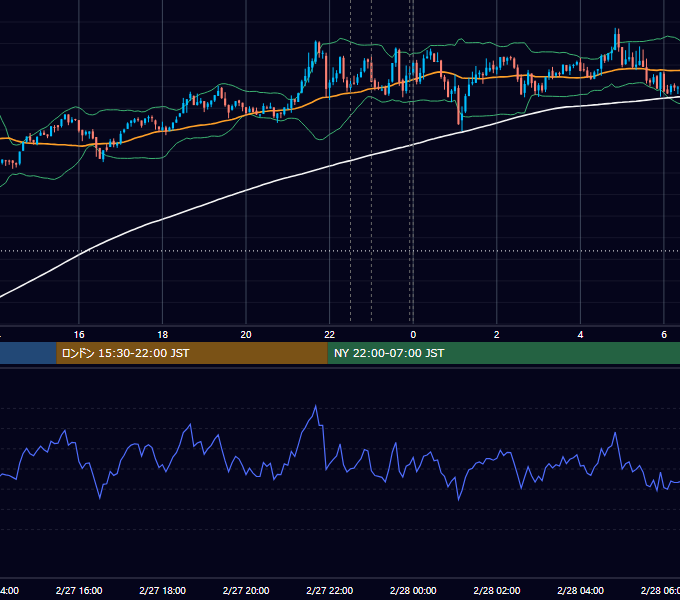This screenshot has height=600, width=680.
Task: Click the tall candlestick spike near hour 22
Action: [317, 50]
